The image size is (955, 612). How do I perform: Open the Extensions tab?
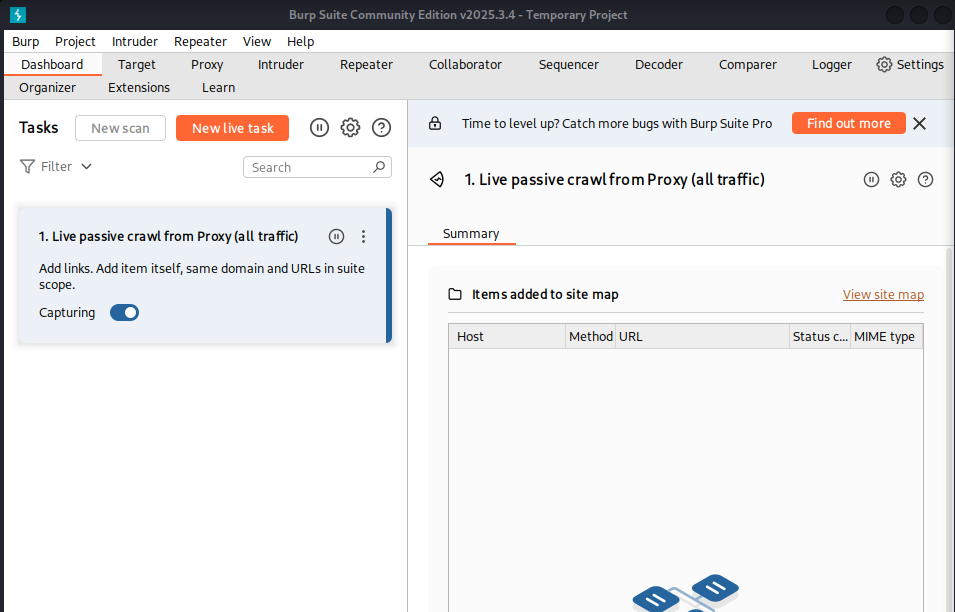[x=139, y=88]
